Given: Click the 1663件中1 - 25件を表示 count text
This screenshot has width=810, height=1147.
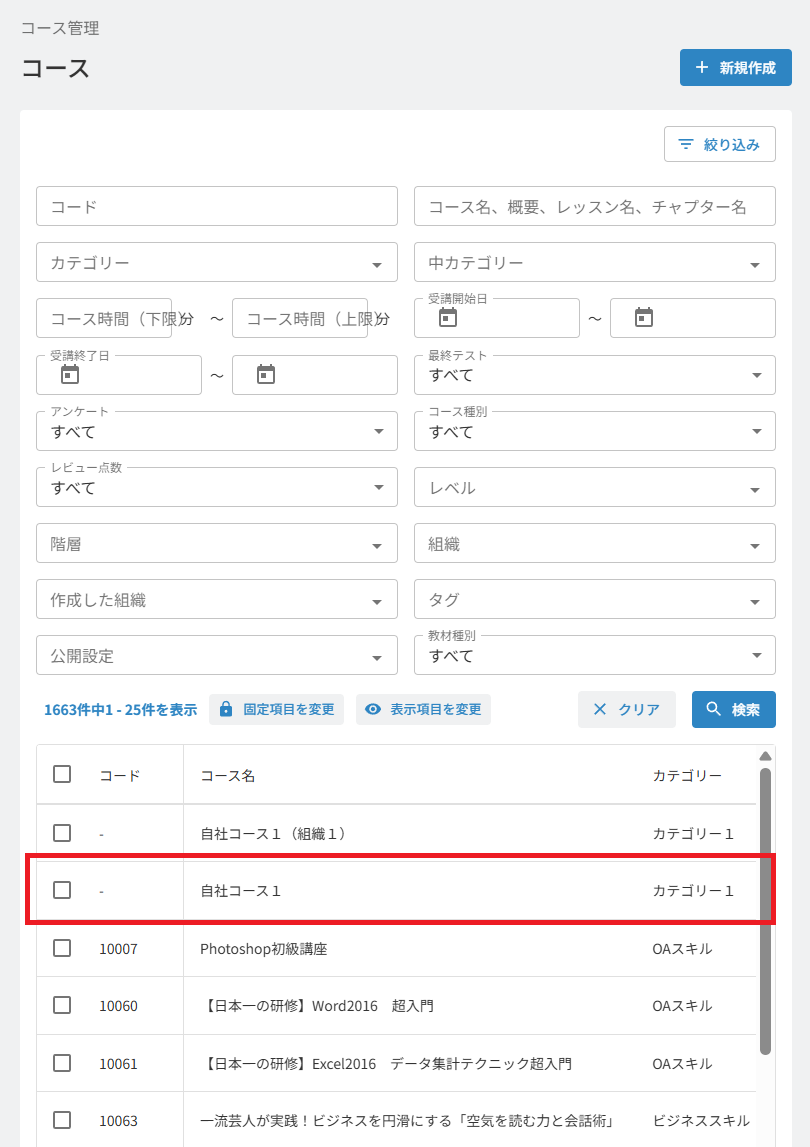Looking at the screenshot, I should coord(120,710).
